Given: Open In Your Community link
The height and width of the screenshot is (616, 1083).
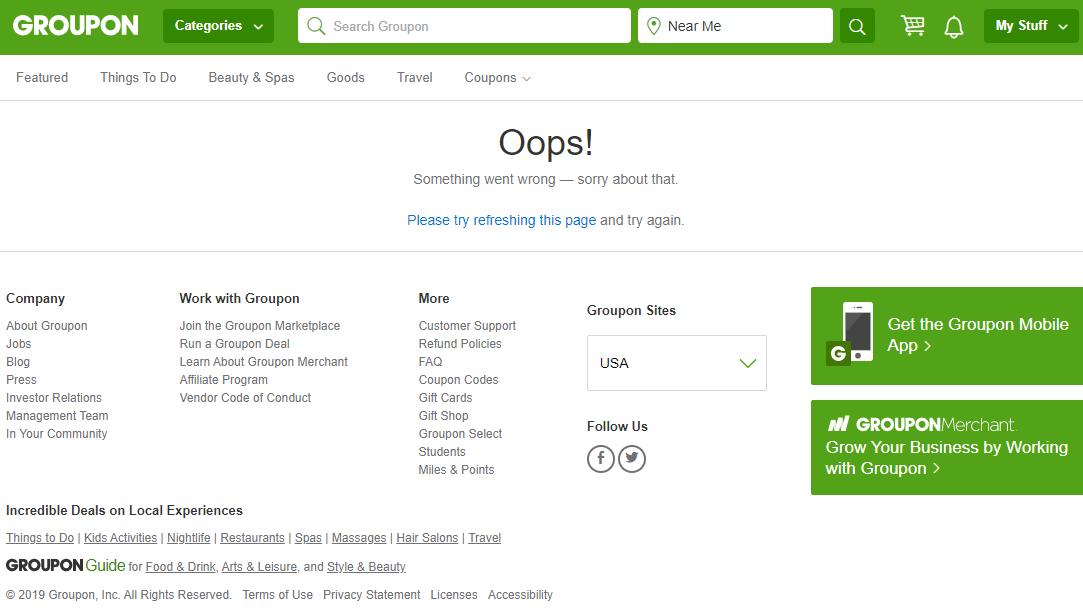Looking at the screenshot, I should pos(57,434).
